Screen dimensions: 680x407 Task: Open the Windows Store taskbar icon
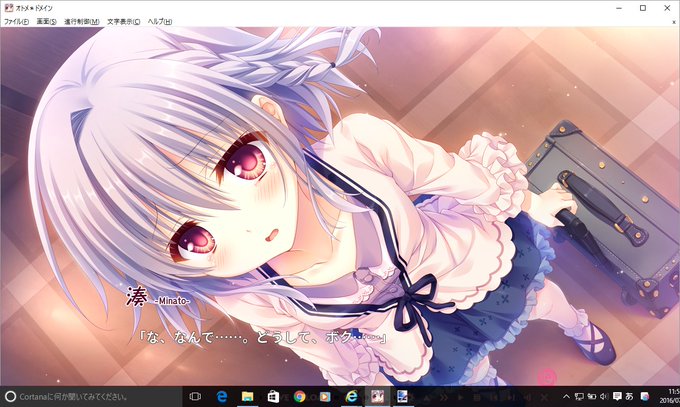[x=273, y=396]
